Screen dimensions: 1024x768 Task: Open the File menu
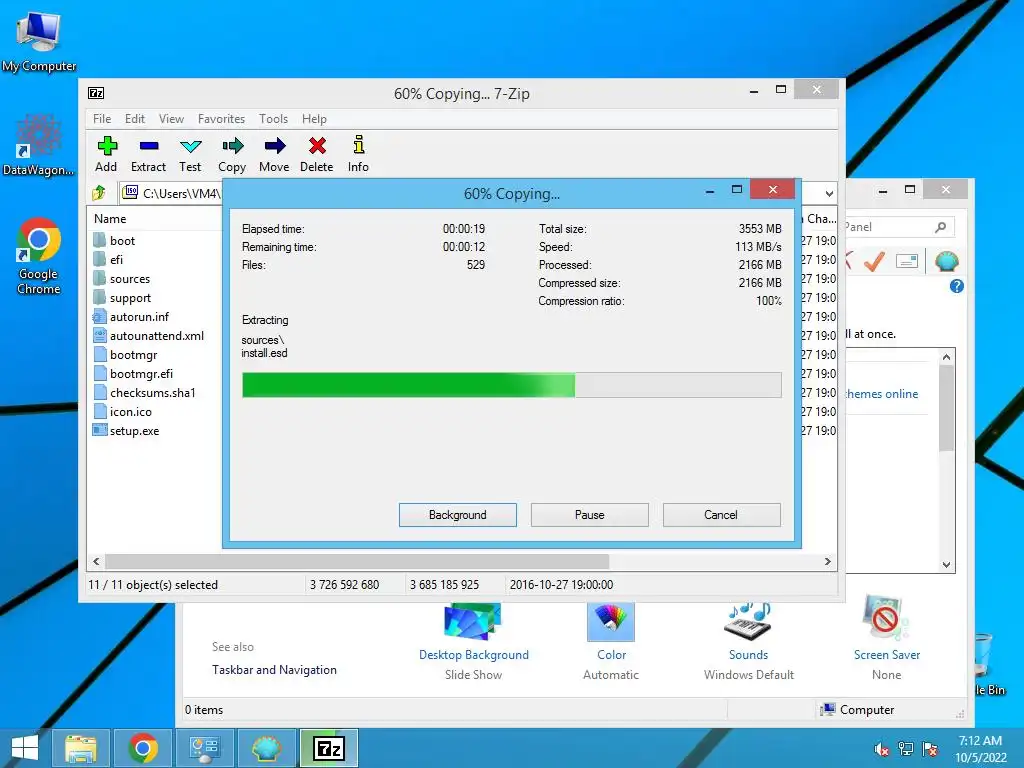click(102, 119)
